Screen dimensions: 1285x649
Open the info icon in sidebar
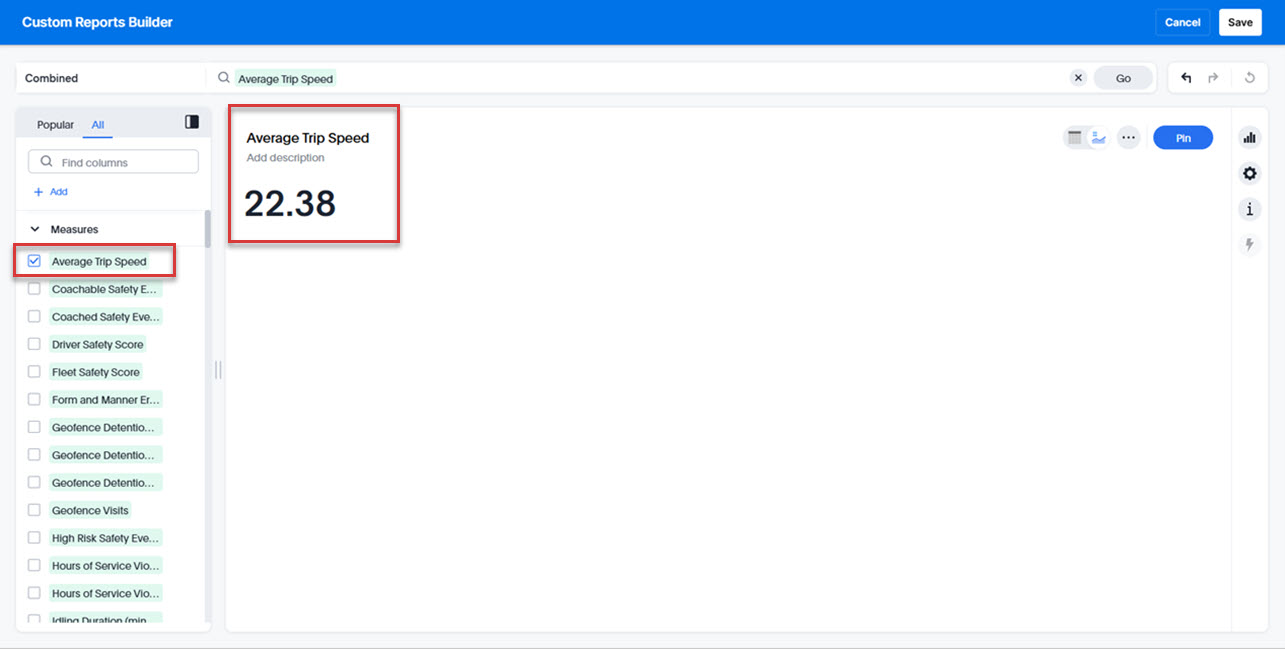coord(1249,210)
